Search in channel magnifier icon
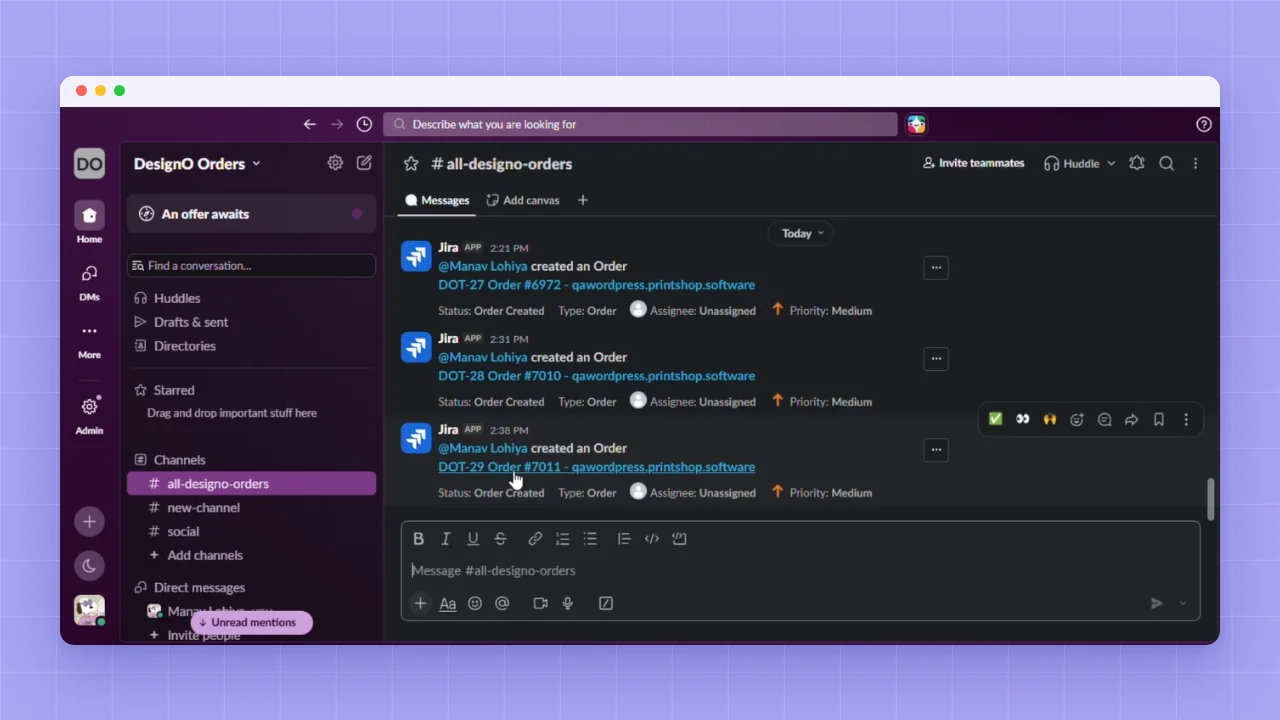The width and height of the screenshot is (1280, 720). pyautogui.click(x=1166, y=163)
